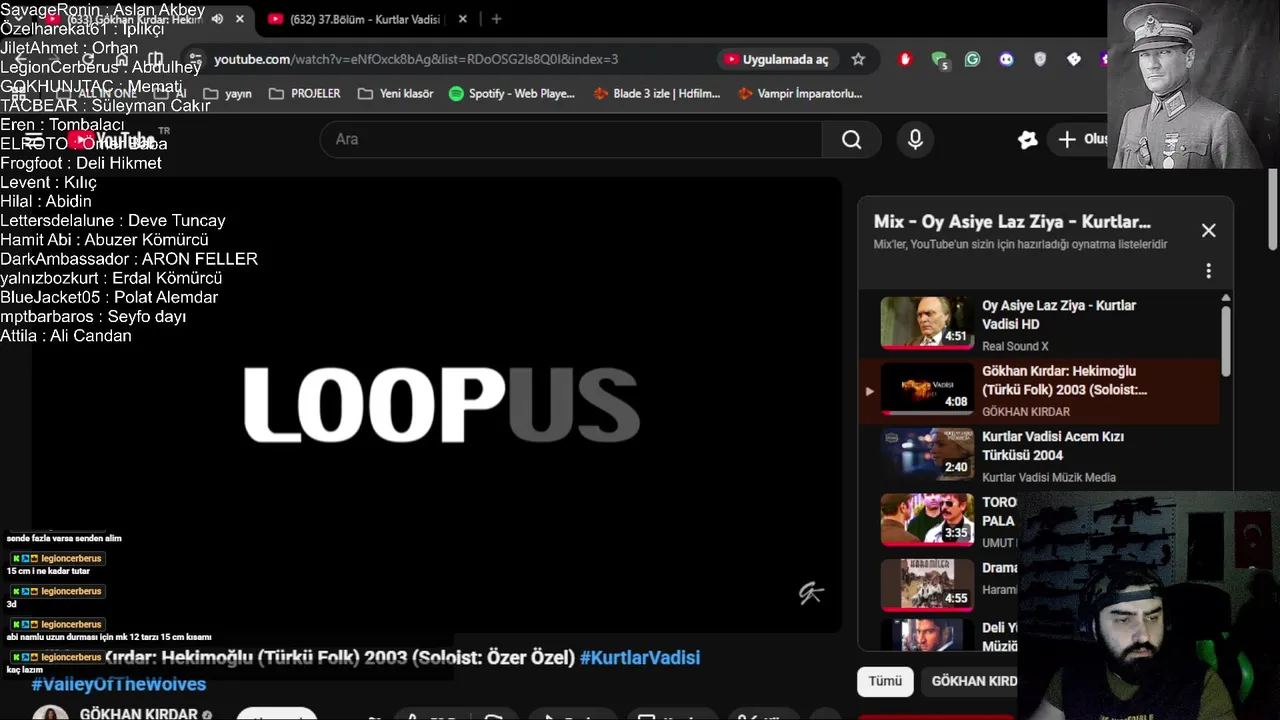Close the Mix playlist panel

coord(1208,231)
